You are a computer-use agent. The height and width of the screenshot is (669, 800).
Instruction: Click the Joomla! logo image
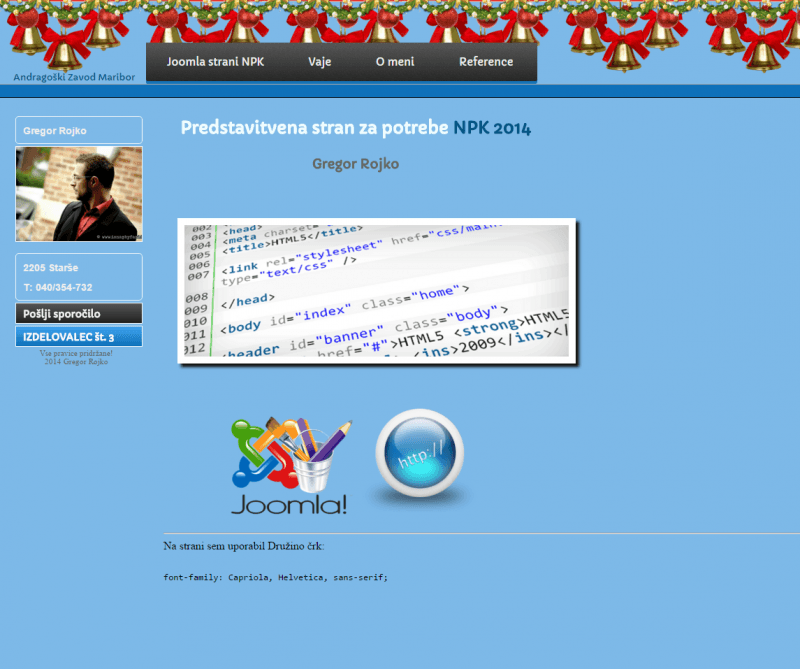(x=290, y=466)
